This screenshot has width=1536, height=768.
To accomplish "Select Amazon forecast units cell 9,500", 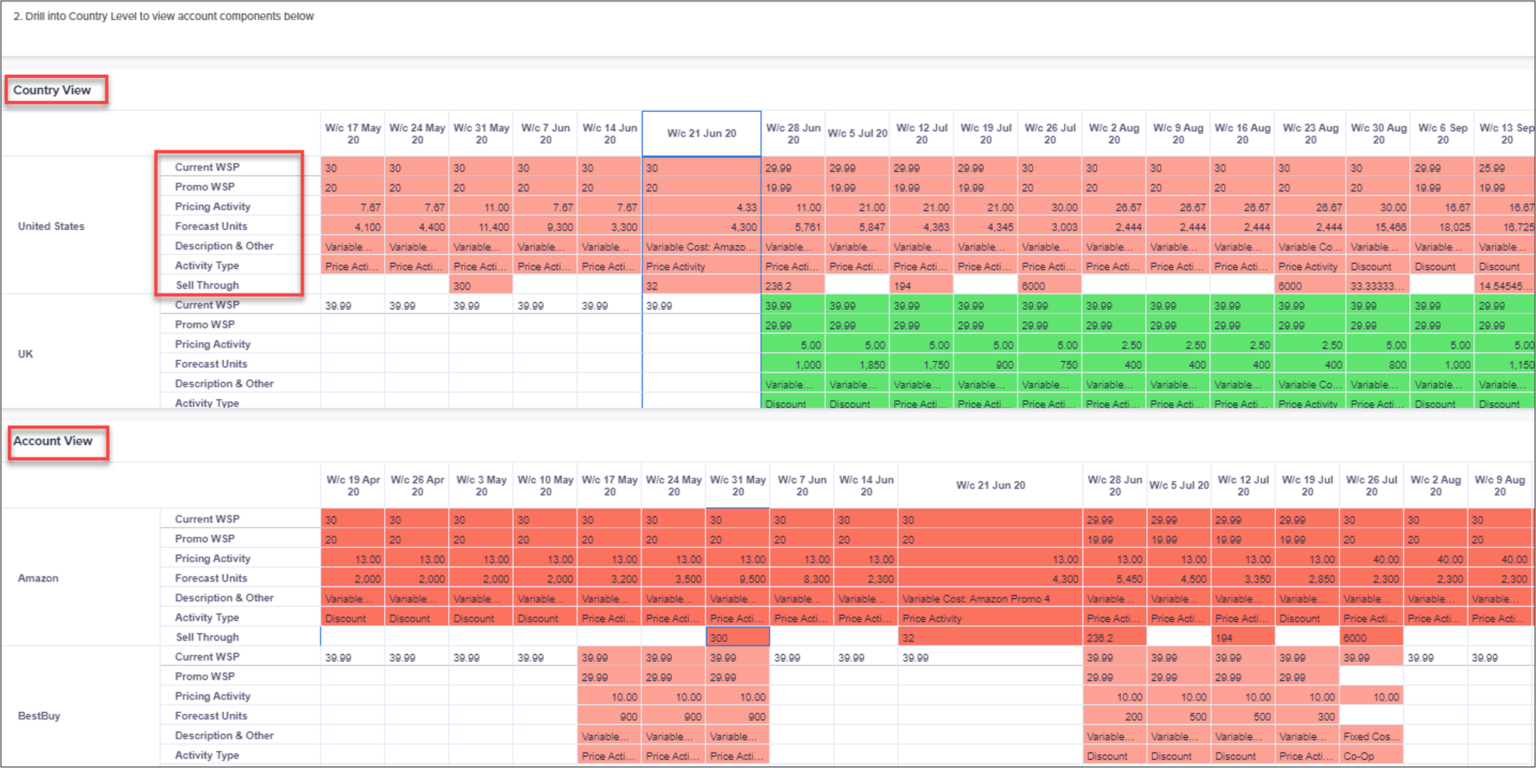I will (x=737, y=579).
